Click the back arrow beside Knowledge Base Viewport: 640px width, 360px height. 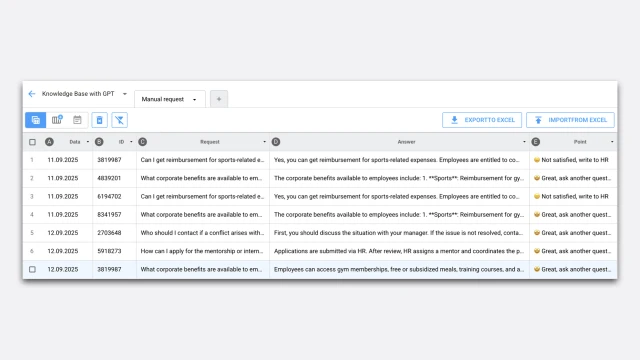[x=32, y=94]
